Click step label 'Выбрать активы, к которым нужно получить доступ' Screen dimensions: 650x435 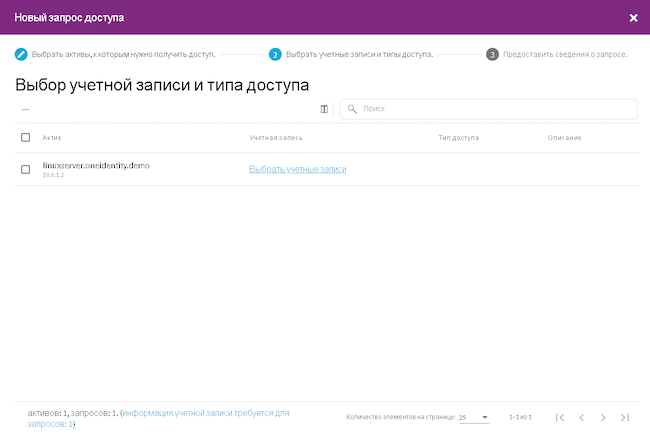[x=124, y=54]
